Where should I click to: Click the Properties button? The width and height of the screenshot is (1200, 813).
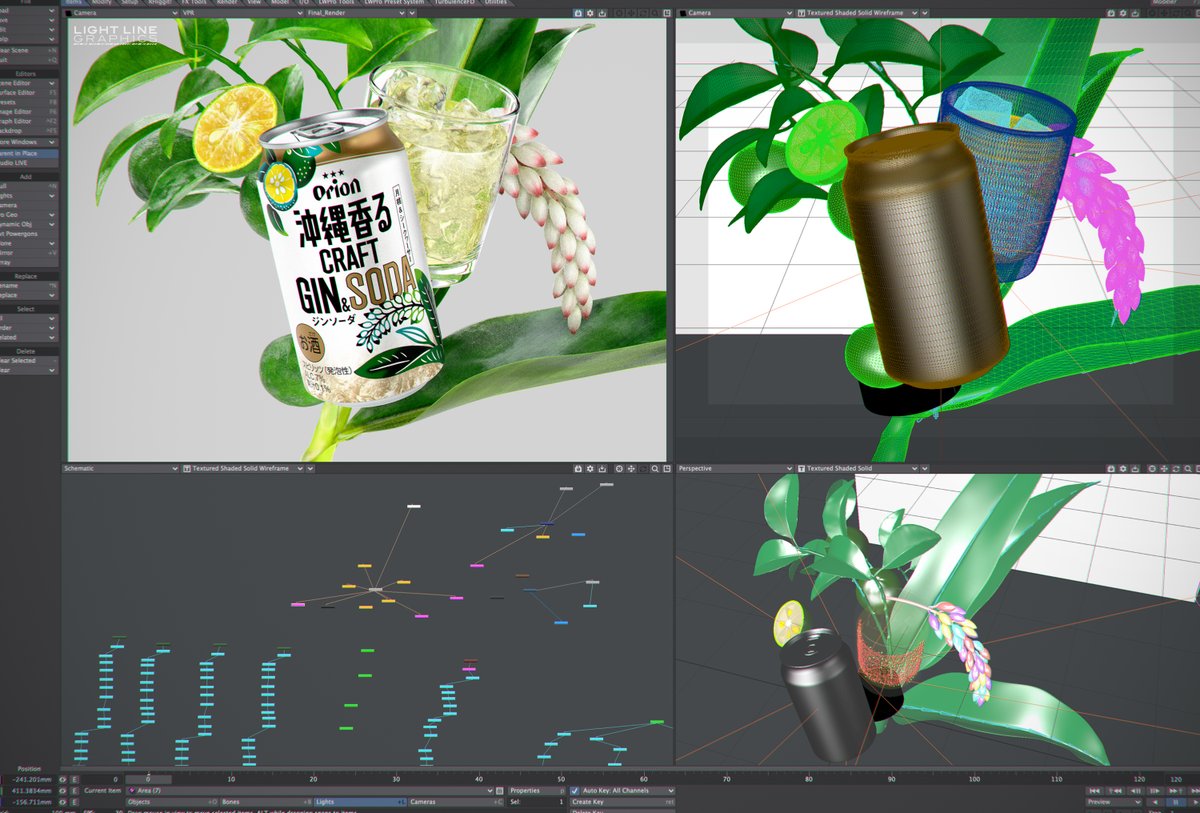536,790
